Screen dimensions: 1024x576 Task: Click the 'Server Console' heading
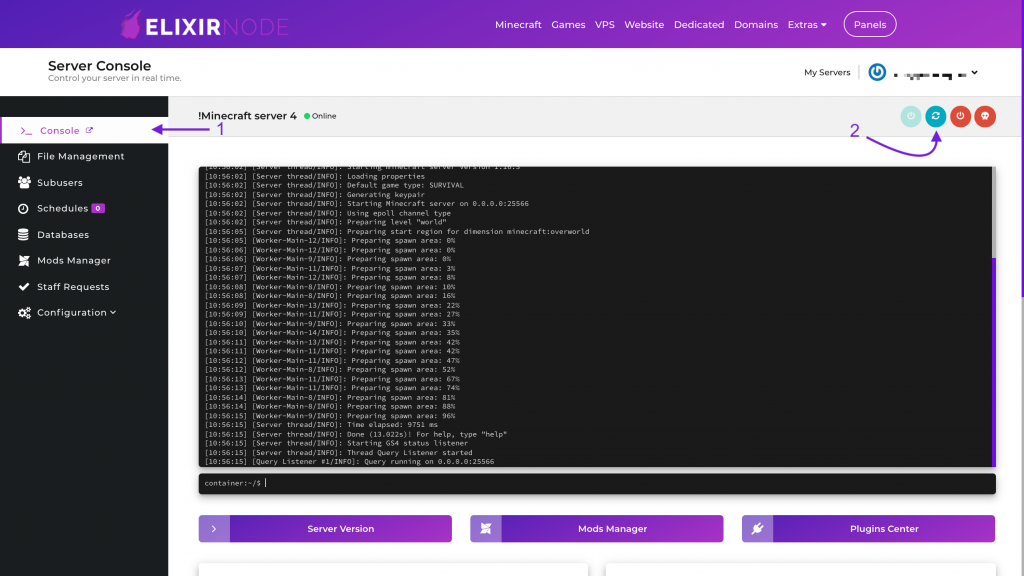point(99,66)
